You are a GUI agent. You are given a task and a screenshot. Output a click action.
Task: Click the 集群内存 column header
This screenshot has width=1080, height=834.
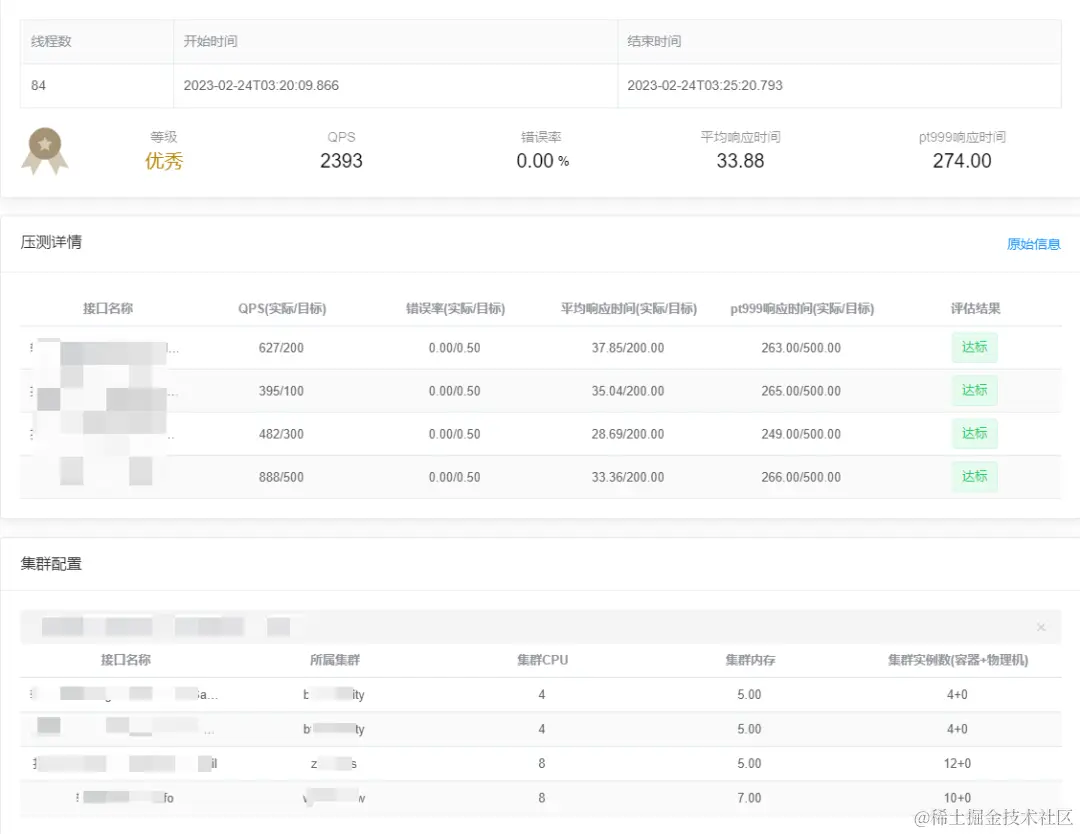click(x=750, y=660)
